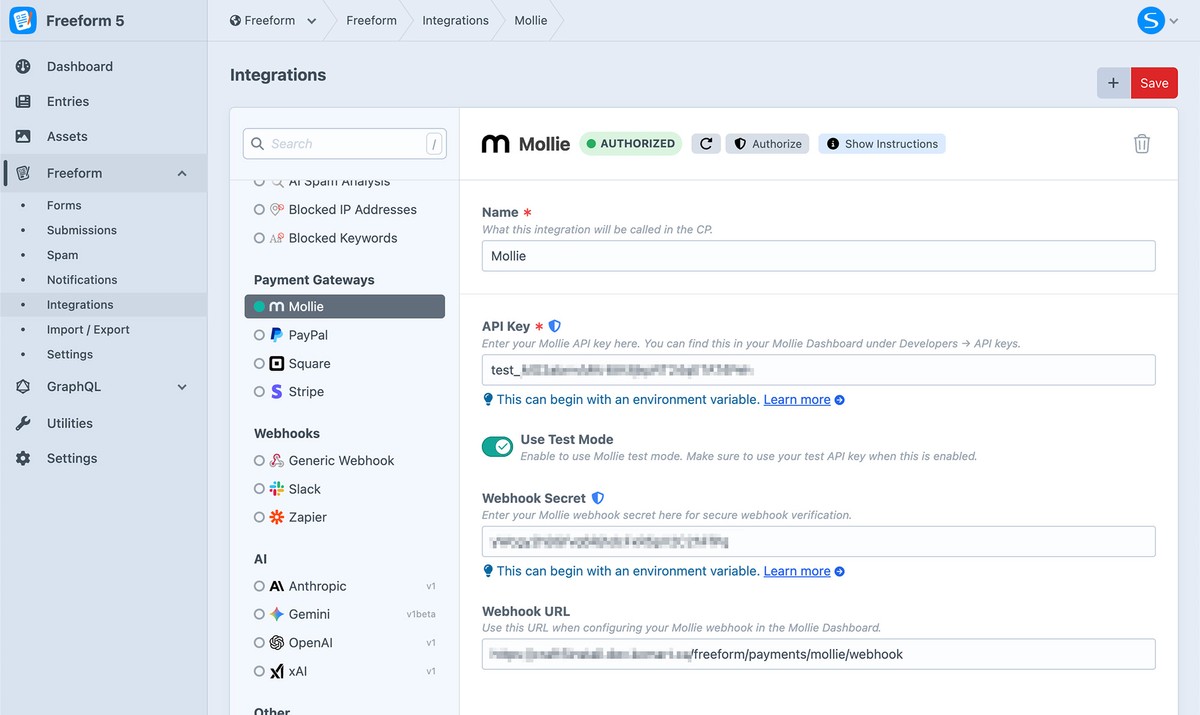Image resolution: width=1200 pixels, height=715 pixels.
Task: Select the Slack webhook integration
Action: pyautogui.click(x=304, y=489)
